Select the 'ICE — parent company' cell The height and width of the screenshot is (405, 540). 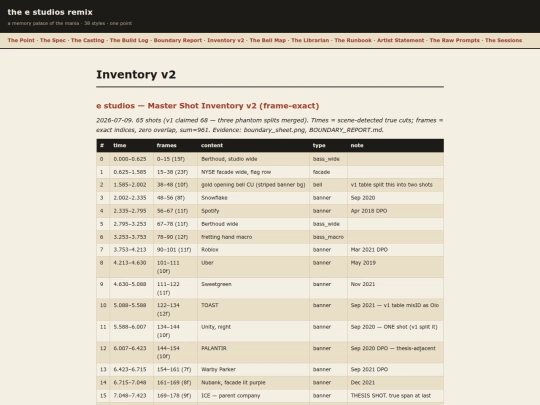click(253, 396)
